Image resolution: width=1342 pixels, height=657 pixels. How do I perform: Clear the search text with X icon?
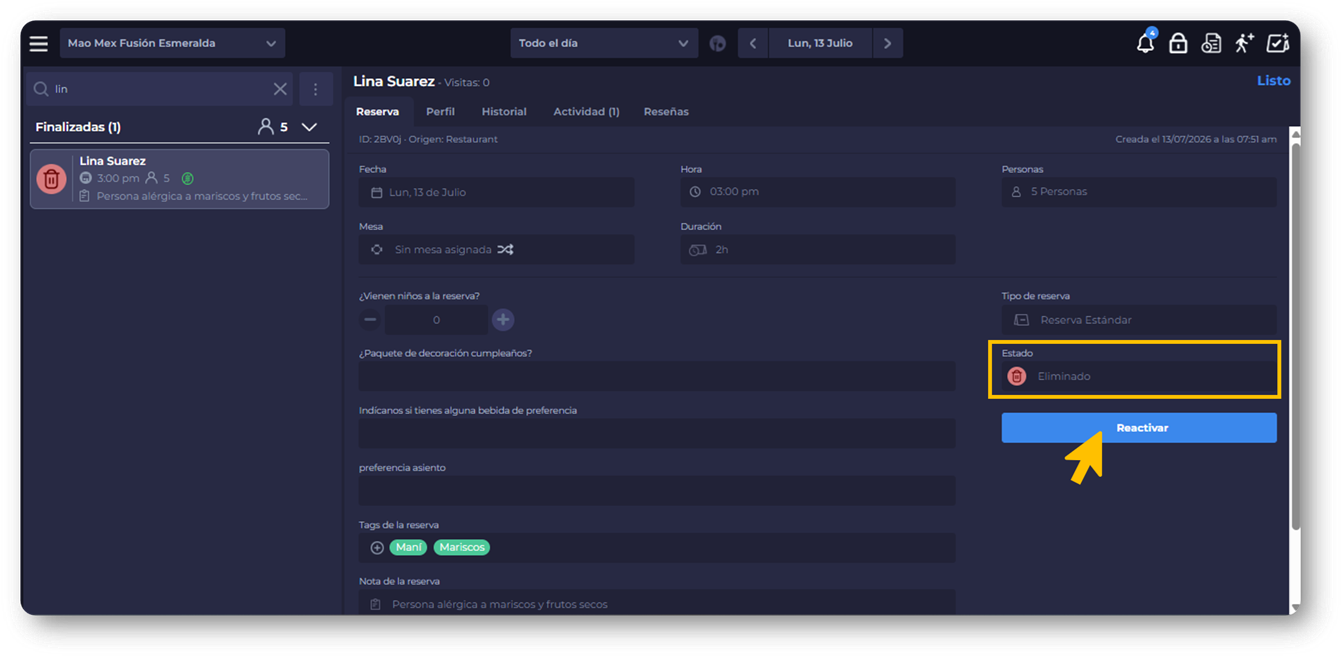tap(280, 89)
